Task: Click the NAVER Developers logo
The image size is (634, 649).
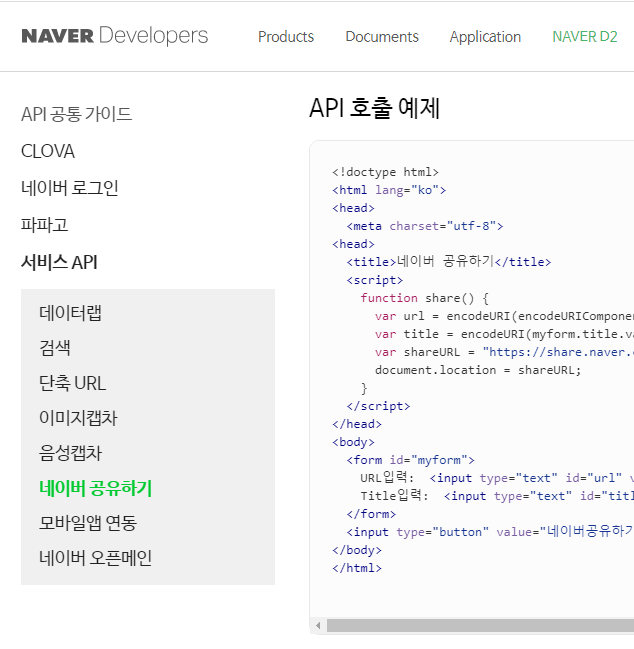Action: click(x=115, y=36)
